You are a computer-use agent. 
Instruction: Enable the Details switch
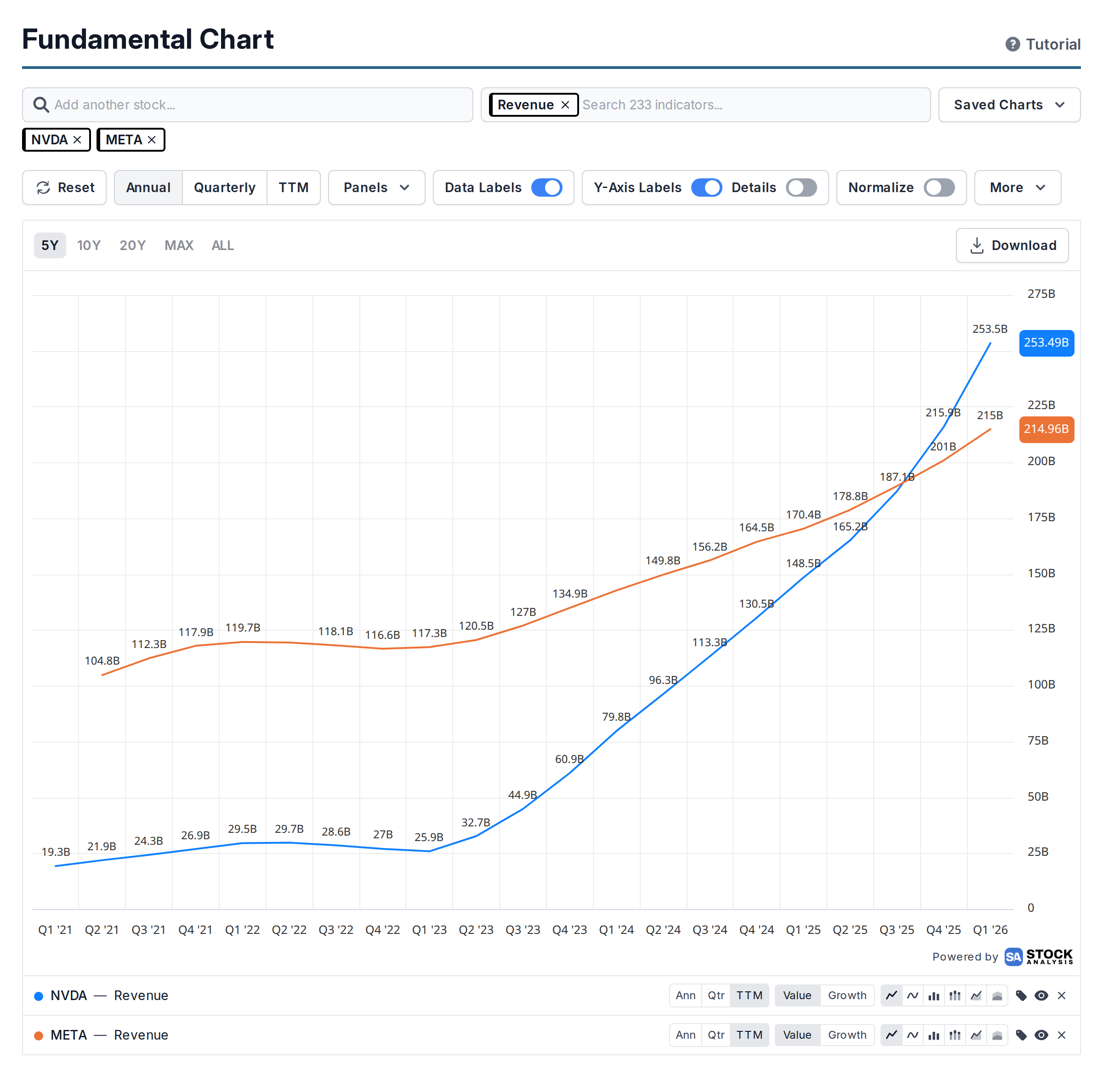(801, 188)
